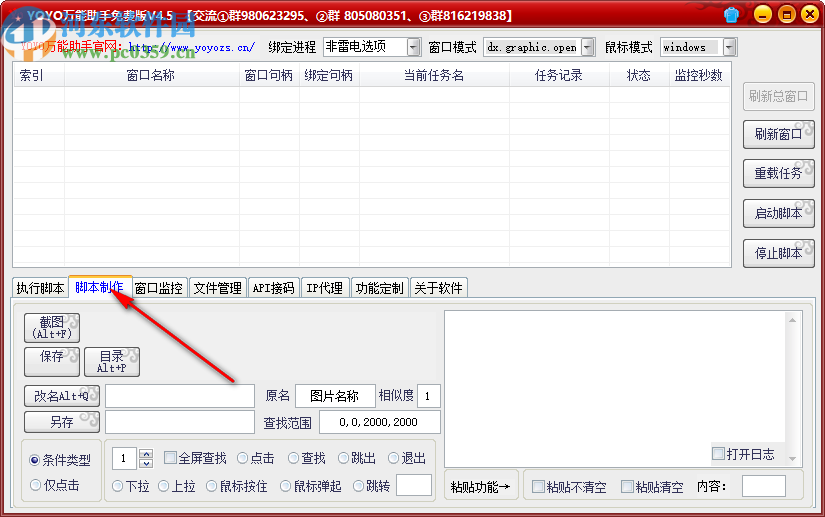The width and height of the screenshot is (825, 517).
Task: Switch to the 脚本制作 tab
Action: coord(99,287)
